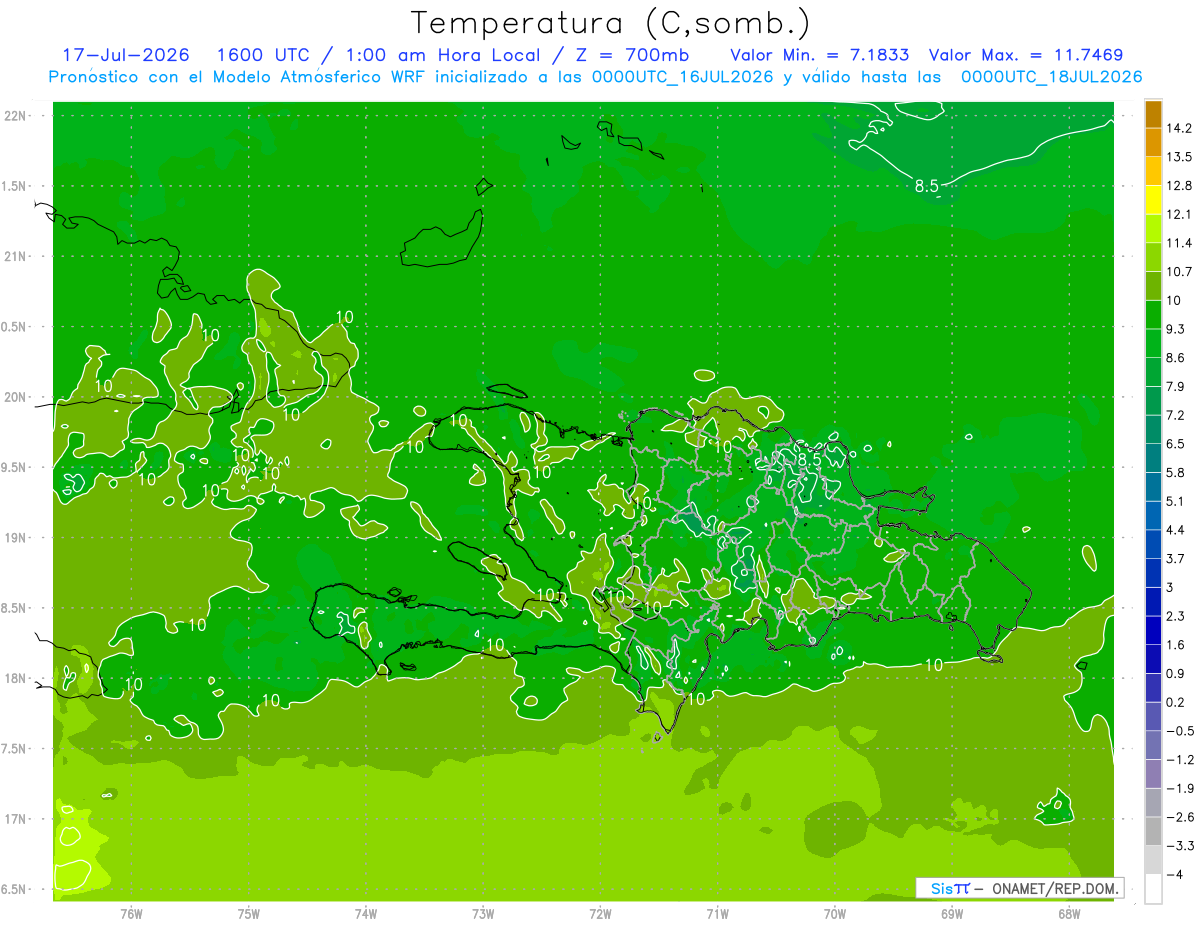Click "Modelo Atmosferico WRF" in the forecast line
Screen dimensions: 1200x927
click(321, 76)
